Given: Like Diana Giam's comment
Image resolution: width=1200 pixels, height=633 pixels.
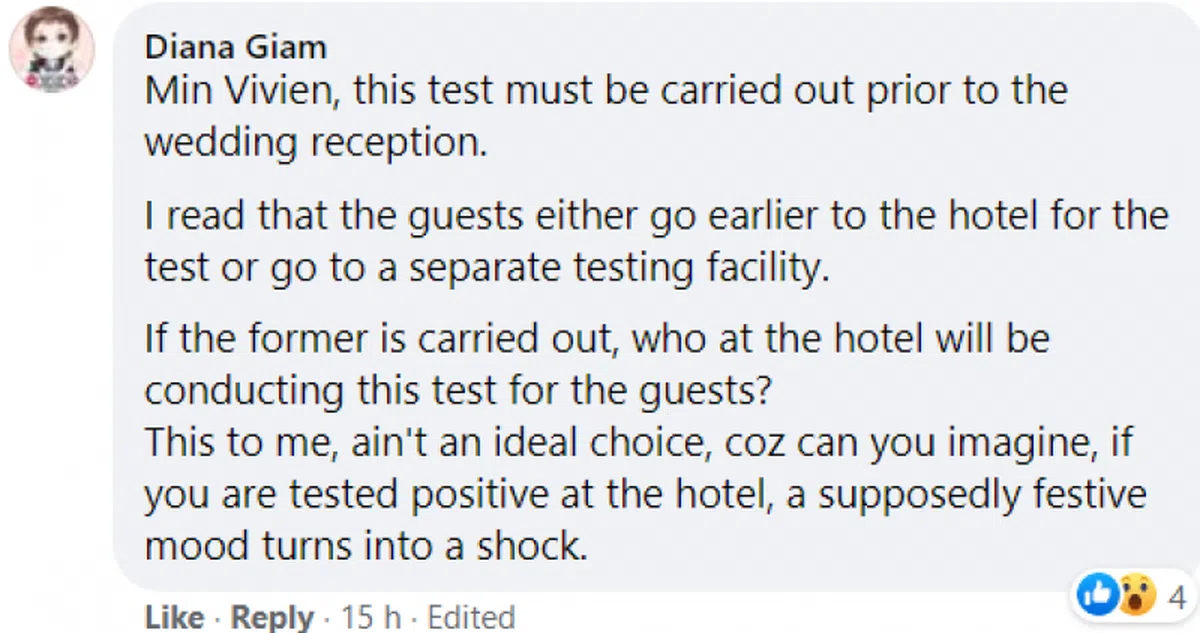Looking at the screenshot, I should [x=174, y=617].
